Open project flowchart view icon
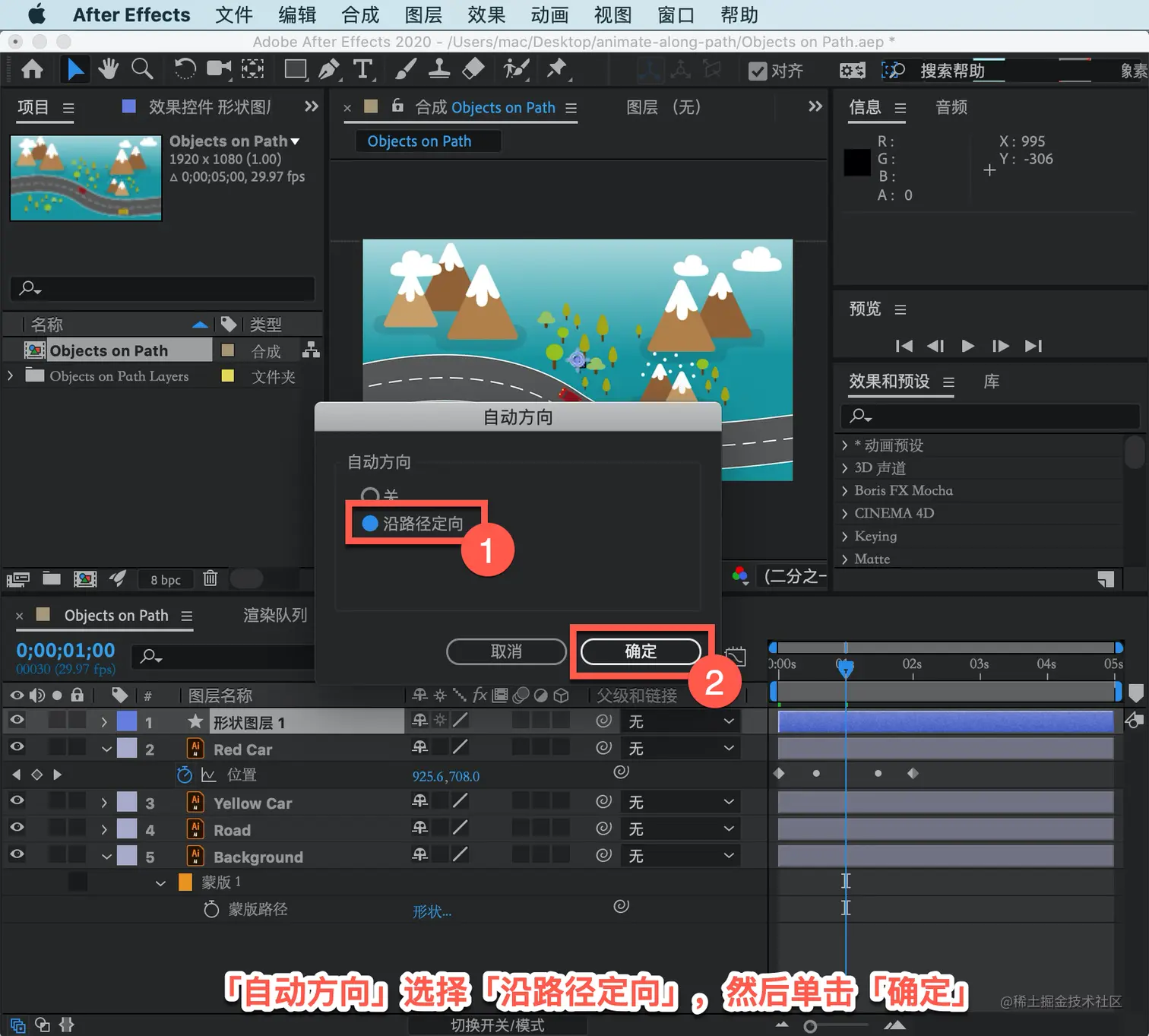This screenshot has height=1036, width=1149. click(311, 350)
